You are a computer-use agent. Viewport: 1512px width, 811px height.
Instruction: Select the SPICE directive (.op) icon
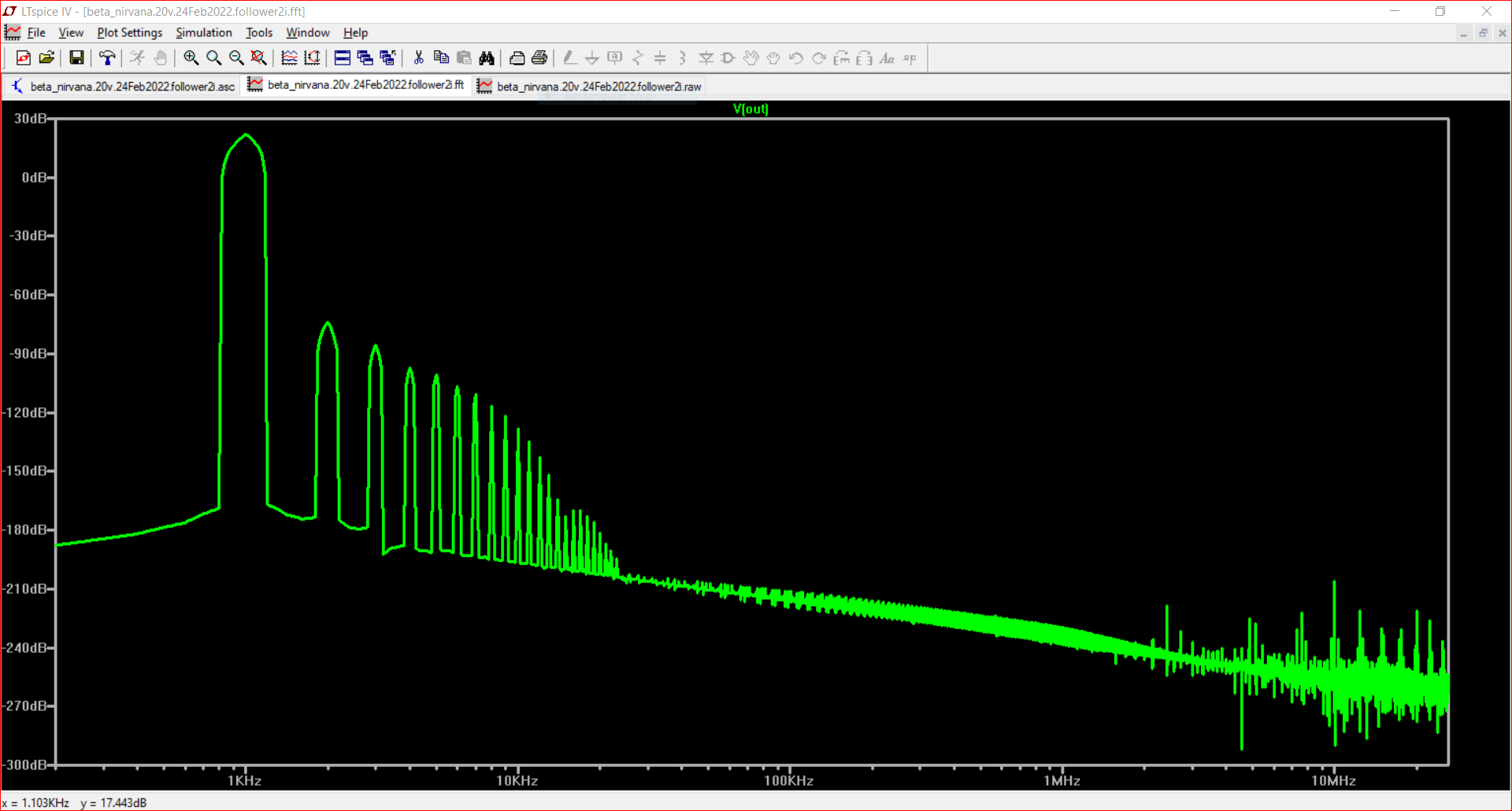point(910,57)
